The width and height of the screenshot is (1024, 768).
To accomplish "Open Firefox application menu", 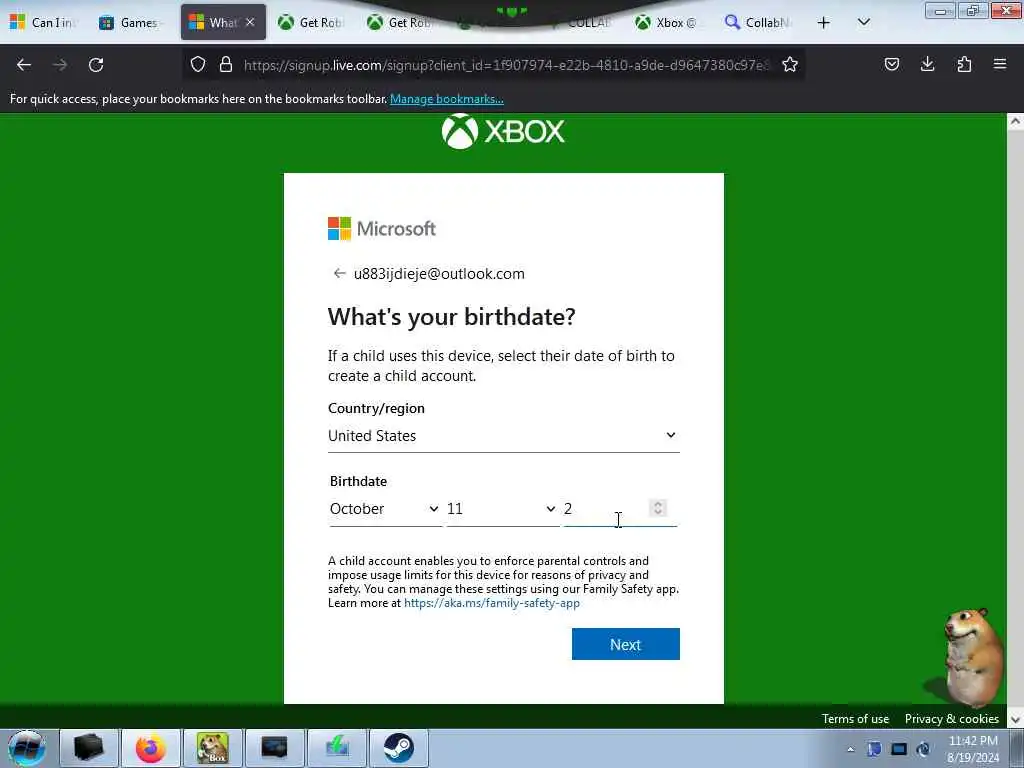I will (x=1000, y=64).
